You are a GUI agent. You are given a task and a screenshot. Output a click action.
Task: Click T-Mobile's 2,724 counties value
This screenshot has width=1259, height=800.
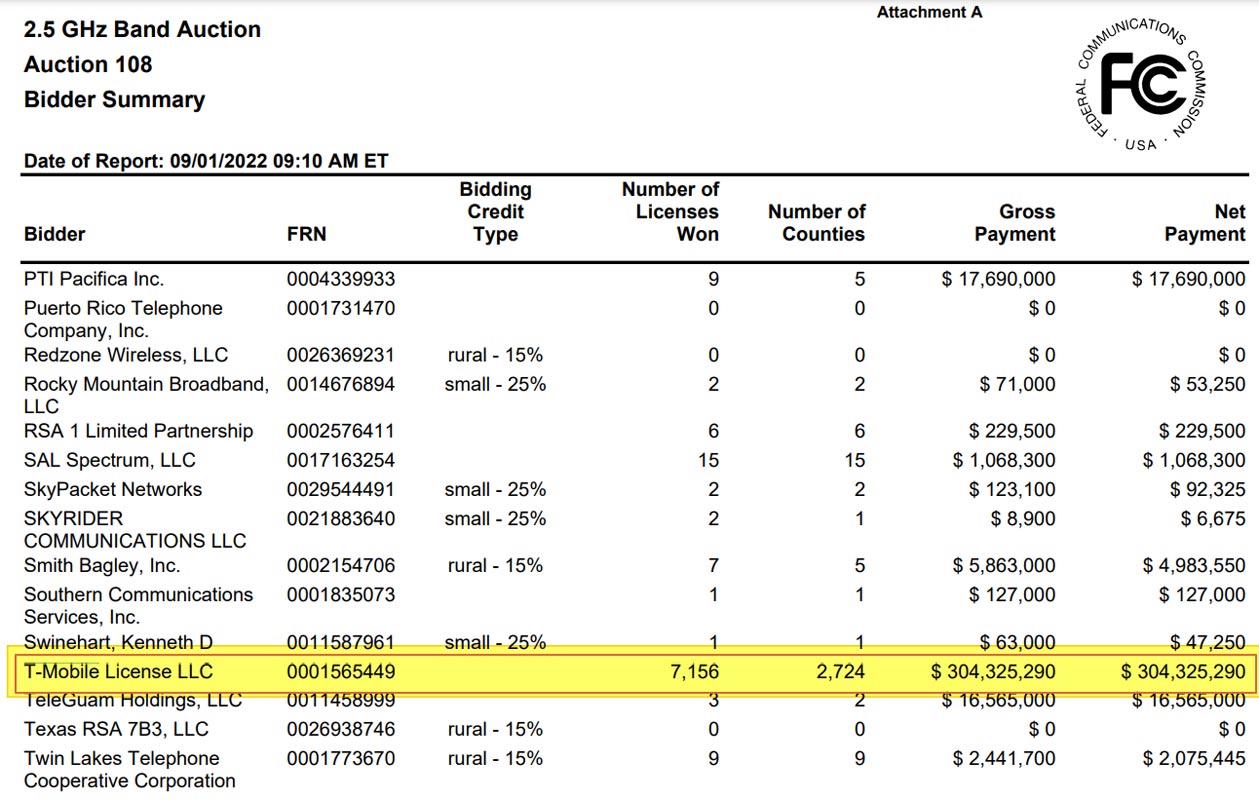[839, 671]
